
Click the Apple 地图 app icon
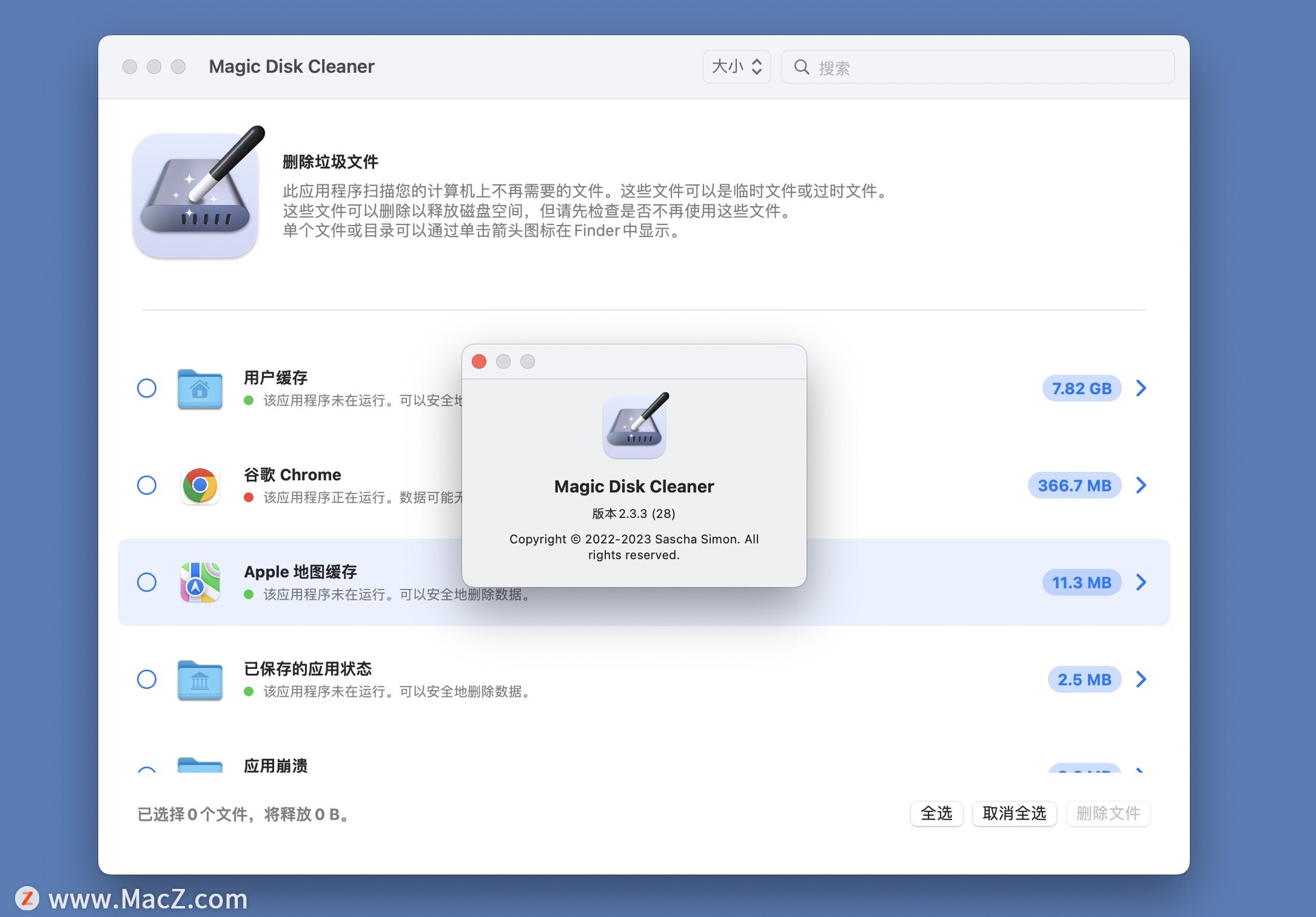[x=199, y=582]
